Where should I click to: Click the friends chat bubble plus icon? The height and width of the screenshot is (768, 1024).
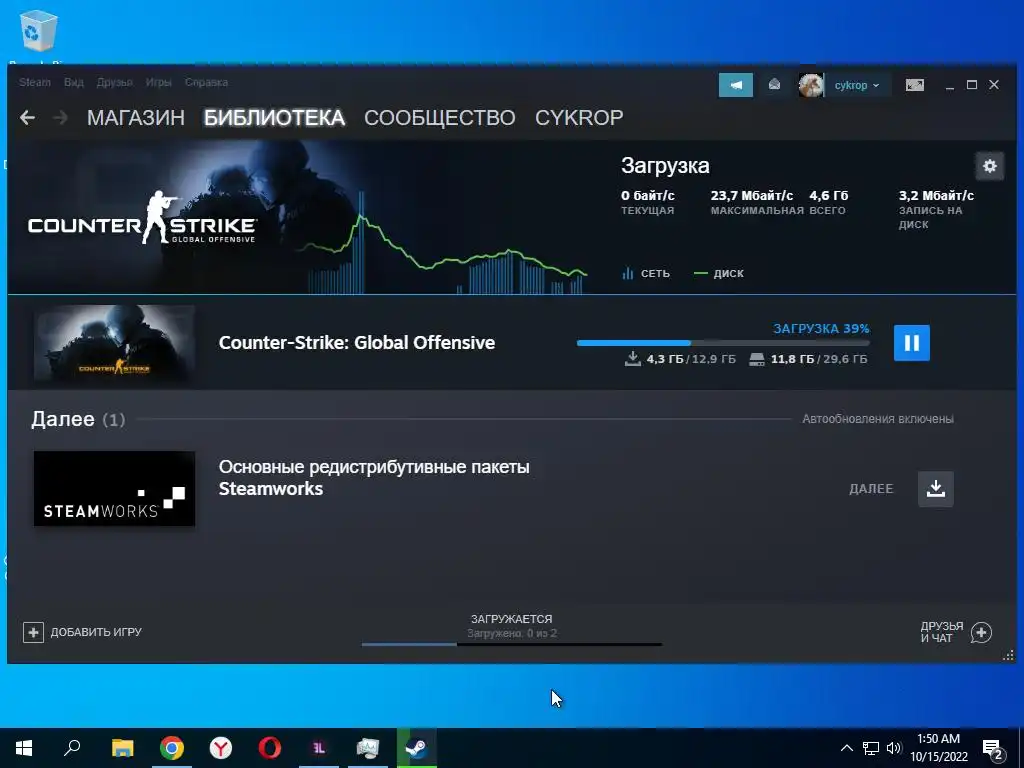[981, 632]
